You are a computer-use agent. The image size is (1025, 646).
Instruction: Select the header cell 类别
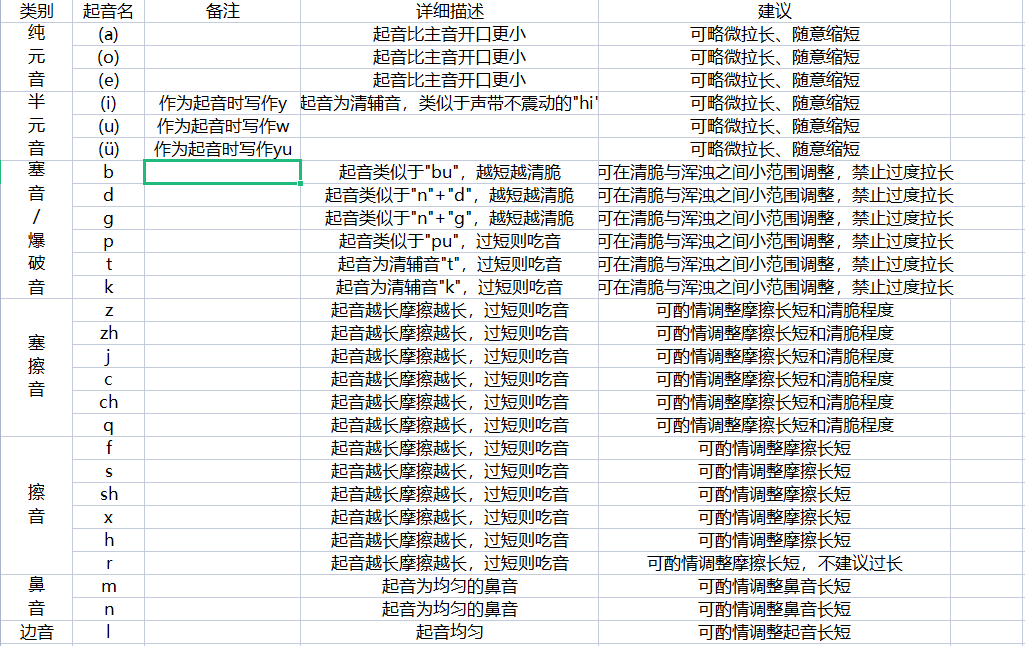36,11
